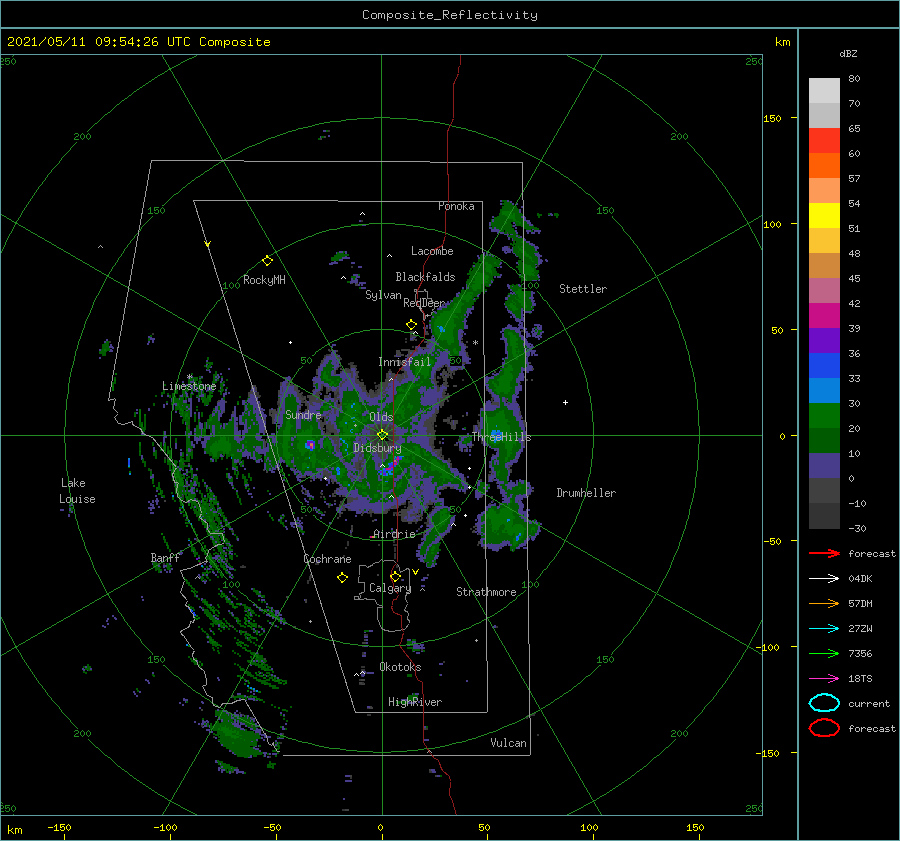Viewport: 900px width, 841px height.
Task: Click the asterisk marker above Limestone
Action: click(189, 377)
